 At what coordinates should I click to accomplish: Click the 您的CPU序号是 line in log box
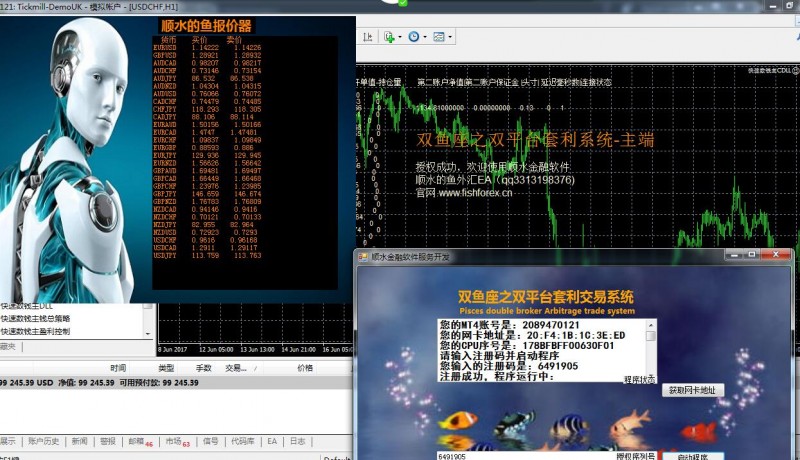[527, 345]
